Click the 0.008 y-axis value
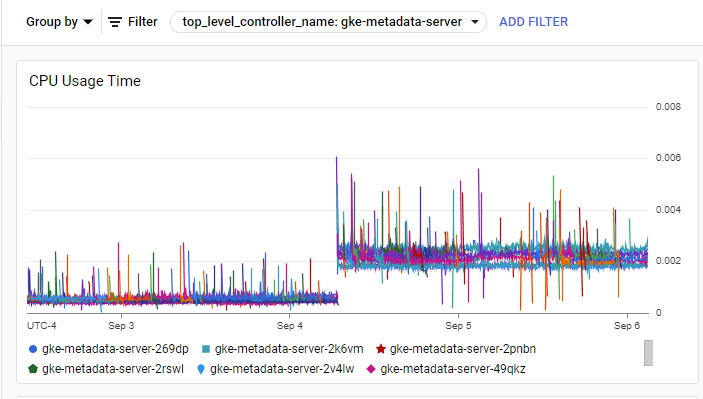703x399 pixels. 668,107
